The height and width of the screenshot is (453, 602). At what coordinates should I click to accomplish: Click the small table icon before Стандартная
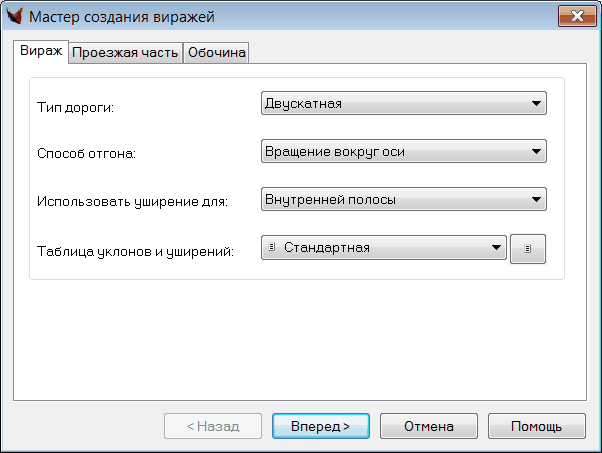click(x=272, y=248)
